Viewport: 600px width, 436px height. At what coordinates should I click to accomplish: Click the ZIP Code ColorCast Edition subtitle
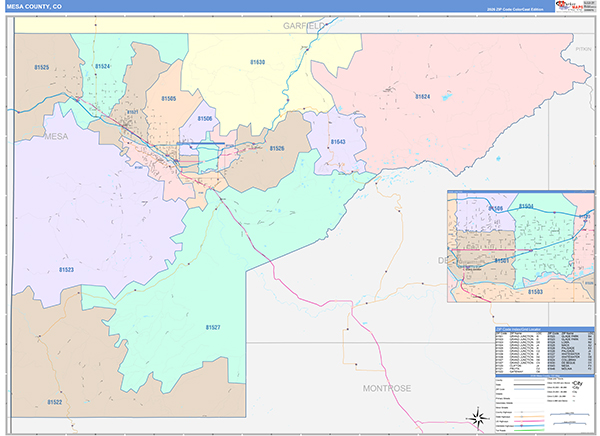(x=515, y=9)
